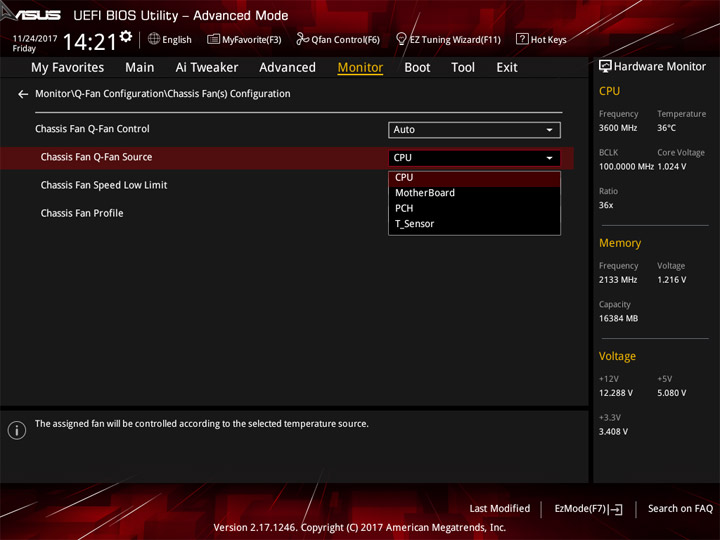Click the globe language icon
Image resolution: width=720 pixels, height=540 pixels.
coord(154,39)
